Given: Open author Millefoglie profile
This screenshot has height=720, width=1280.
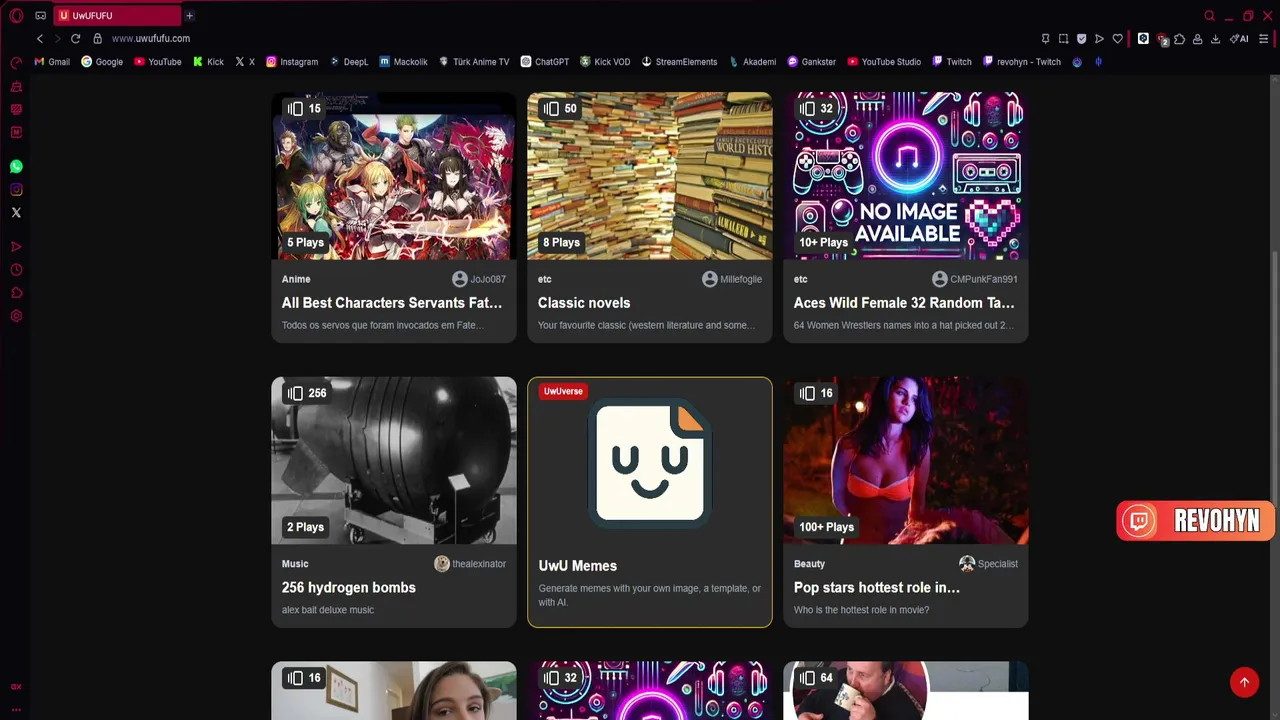Looking at the screenshot, I should (732, 279).
